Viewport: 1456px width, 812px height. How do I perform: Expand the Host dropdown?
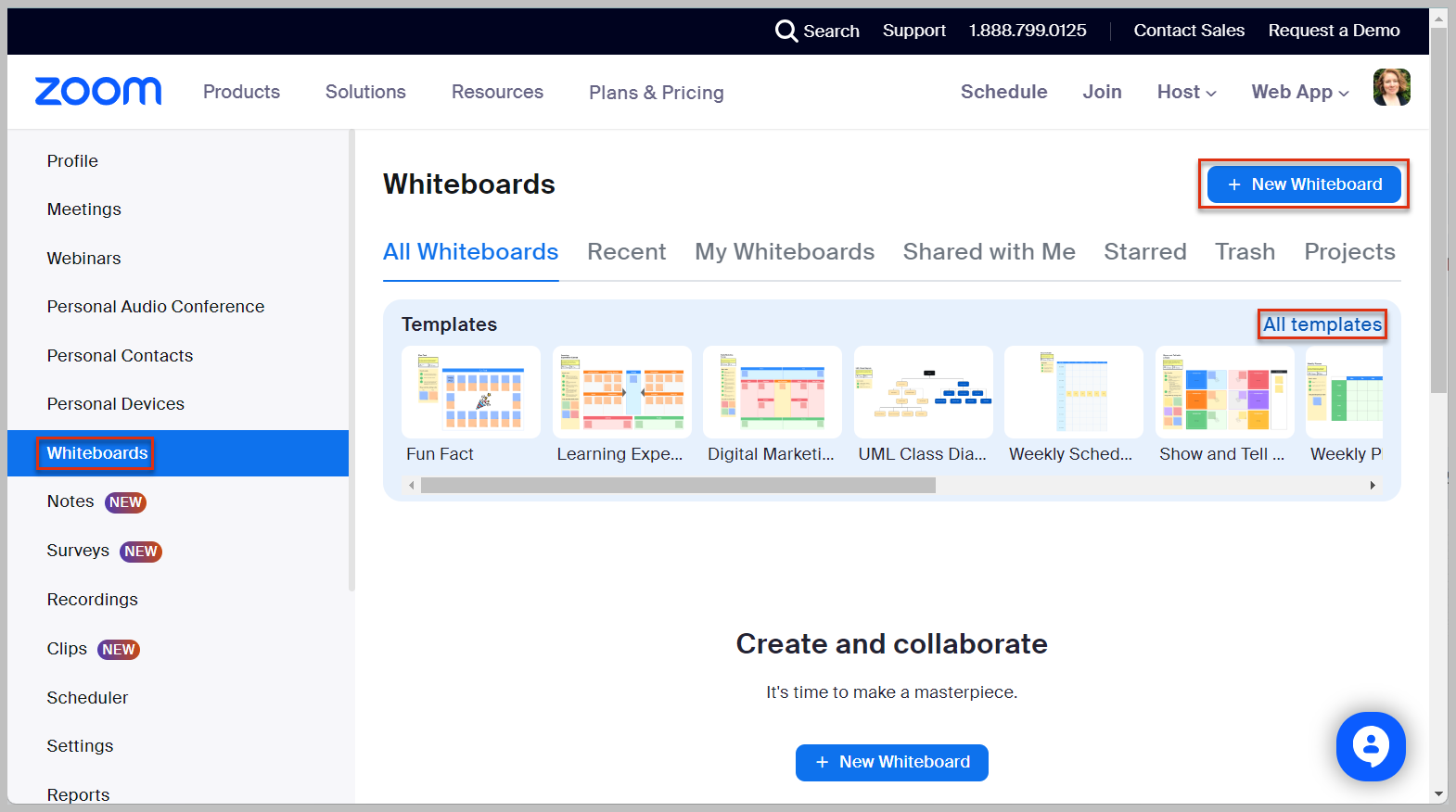[x=1186, y=92]
